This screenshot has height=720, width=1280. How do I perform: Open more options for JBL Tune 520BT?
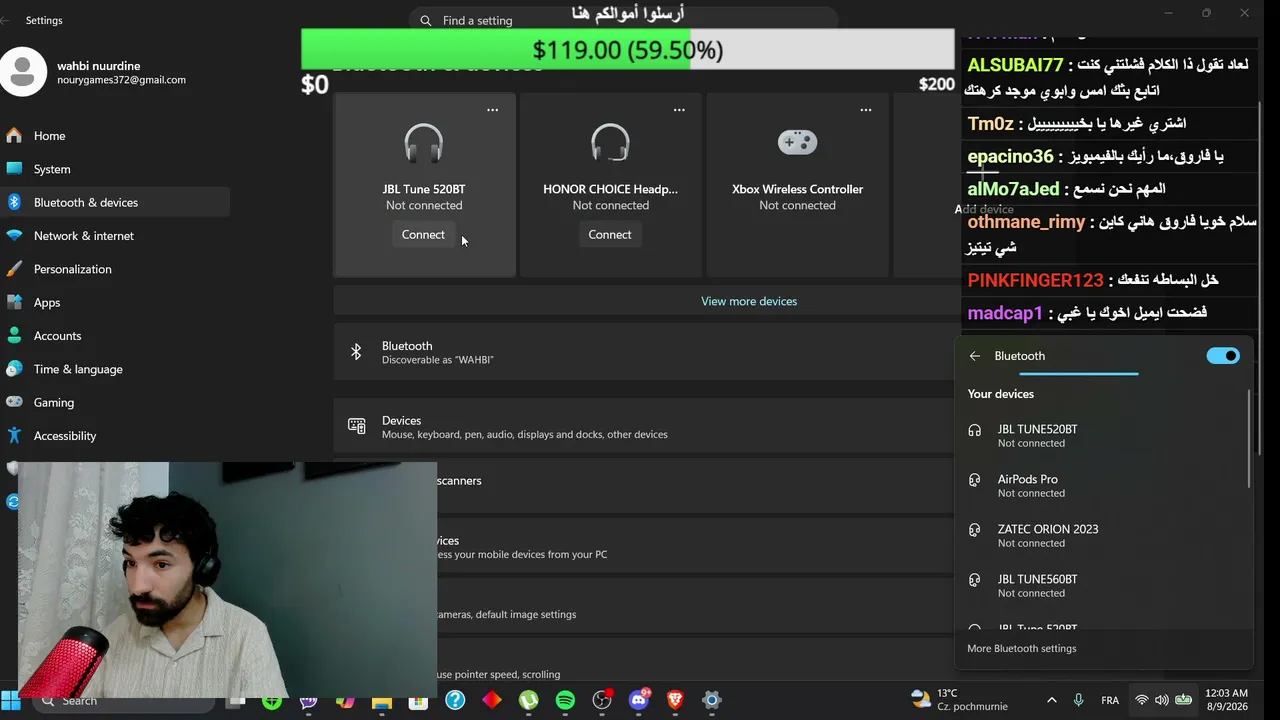point(492,110)
